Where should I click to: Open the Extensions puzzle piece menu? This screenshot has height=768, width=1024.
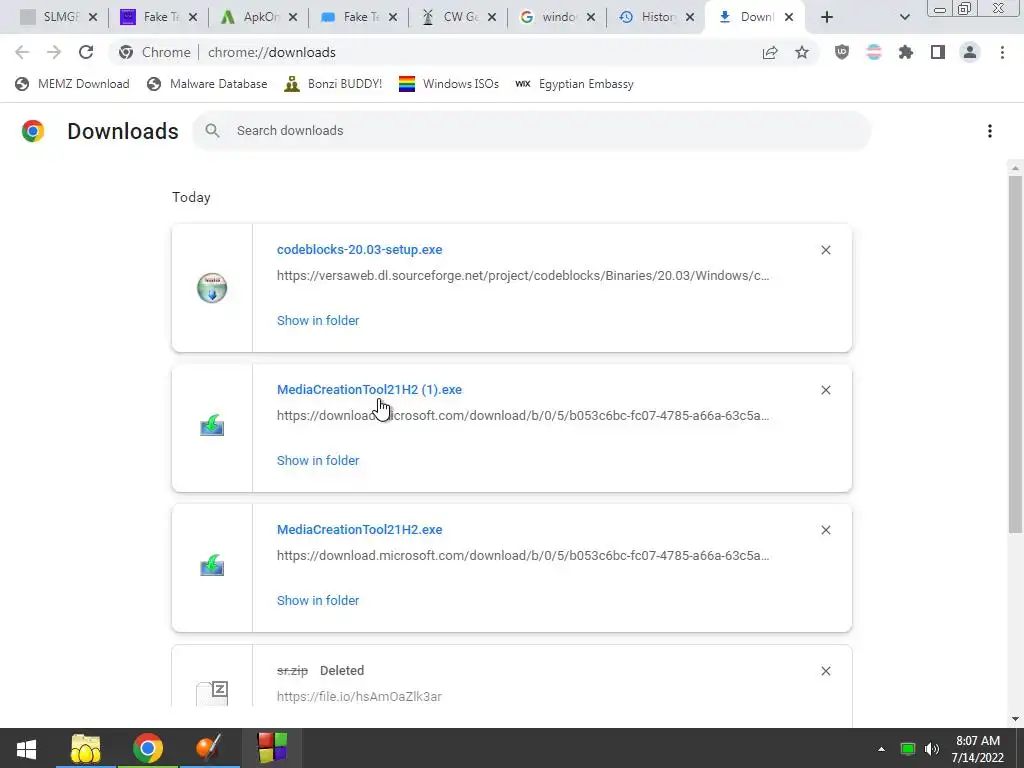(x=906, y=52)
